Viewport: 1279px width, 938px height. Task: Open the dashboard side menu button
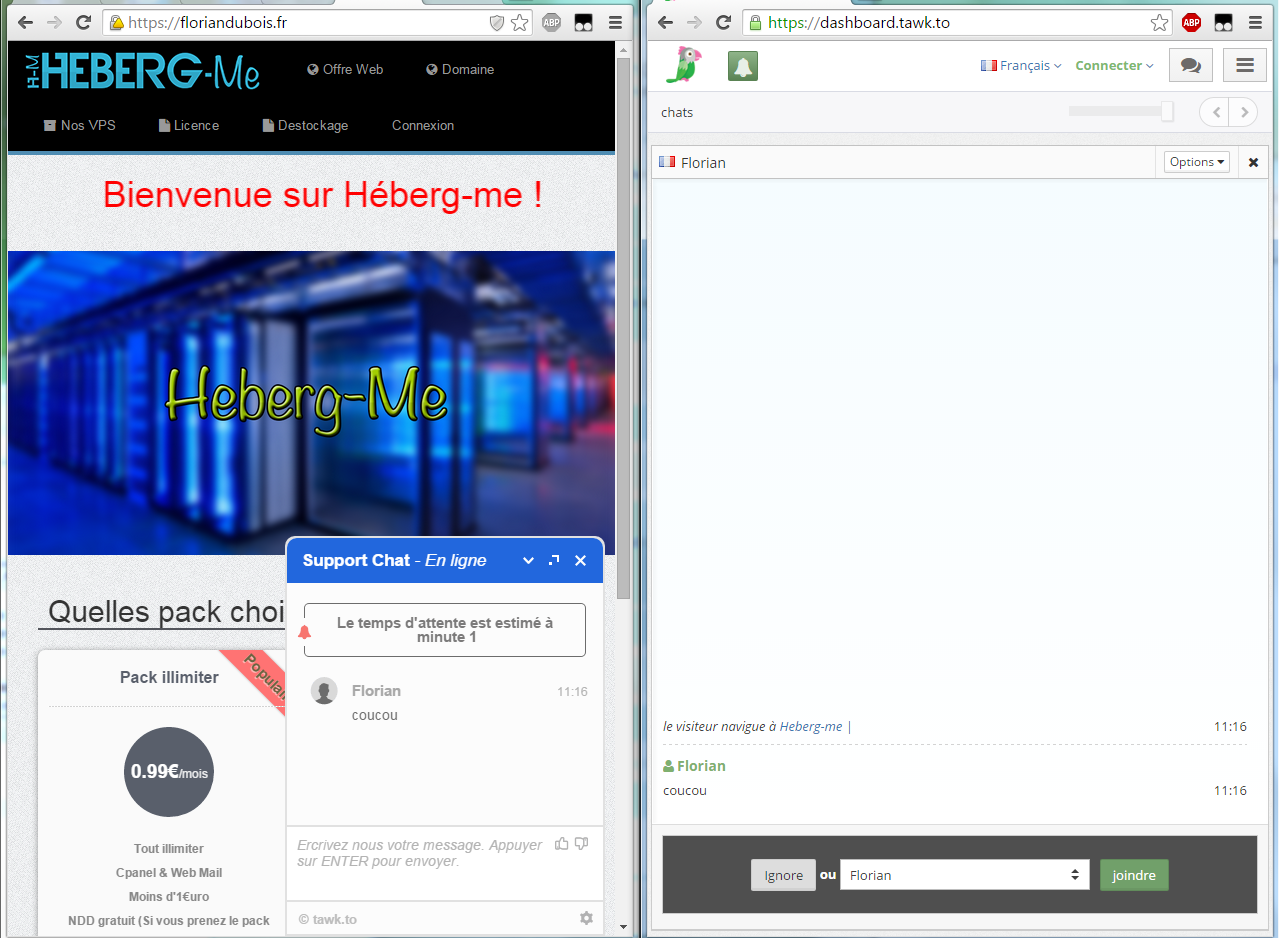[1245, 65]
